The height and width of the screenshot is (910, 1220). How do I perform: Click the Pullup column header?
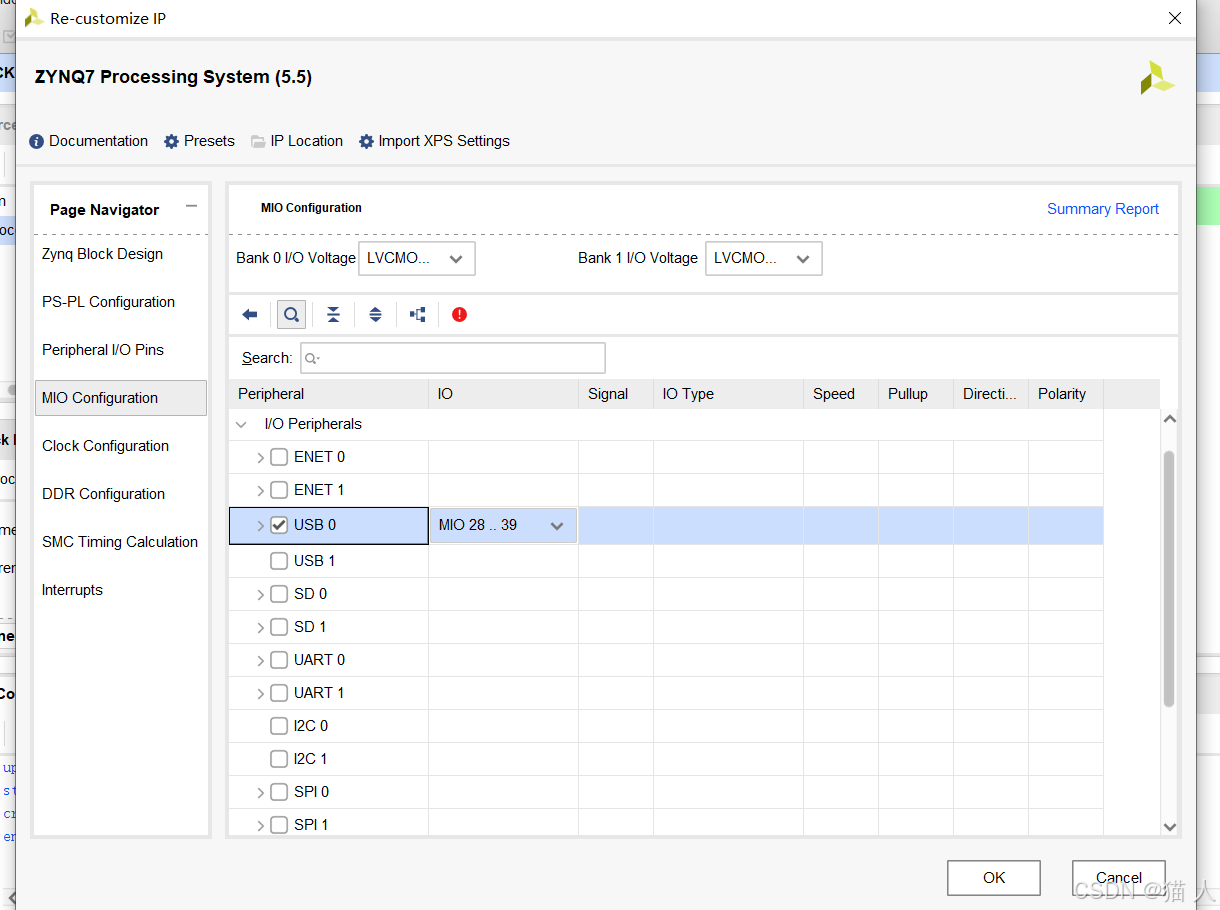pos(916,394)
